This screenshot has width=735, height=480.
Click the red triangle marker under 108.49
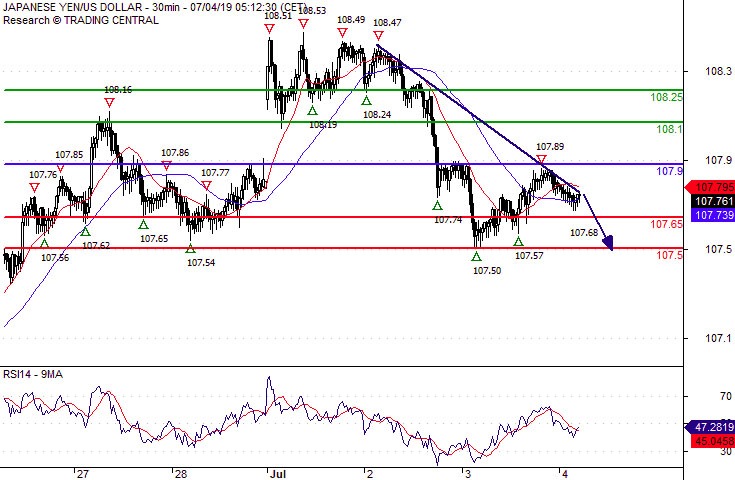point(343,32)
